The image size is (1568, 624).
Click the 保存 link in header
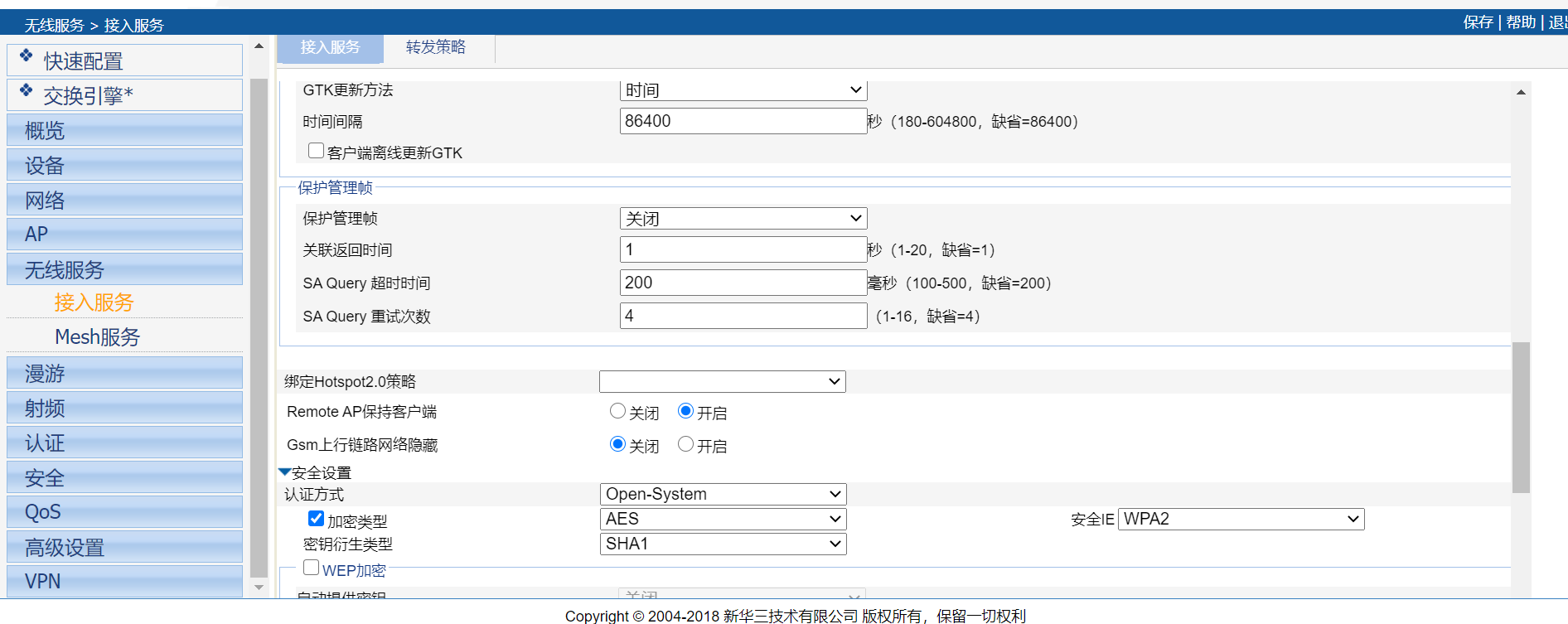click(x=1478, y=22)
